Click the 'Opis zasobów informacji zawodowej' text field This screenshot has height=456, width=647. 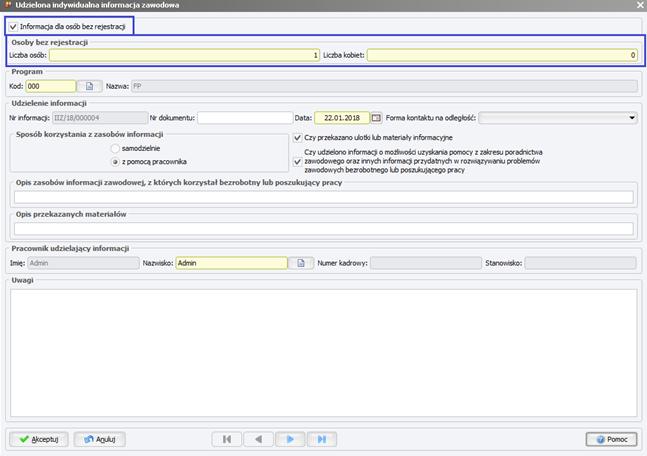[324, 197]
